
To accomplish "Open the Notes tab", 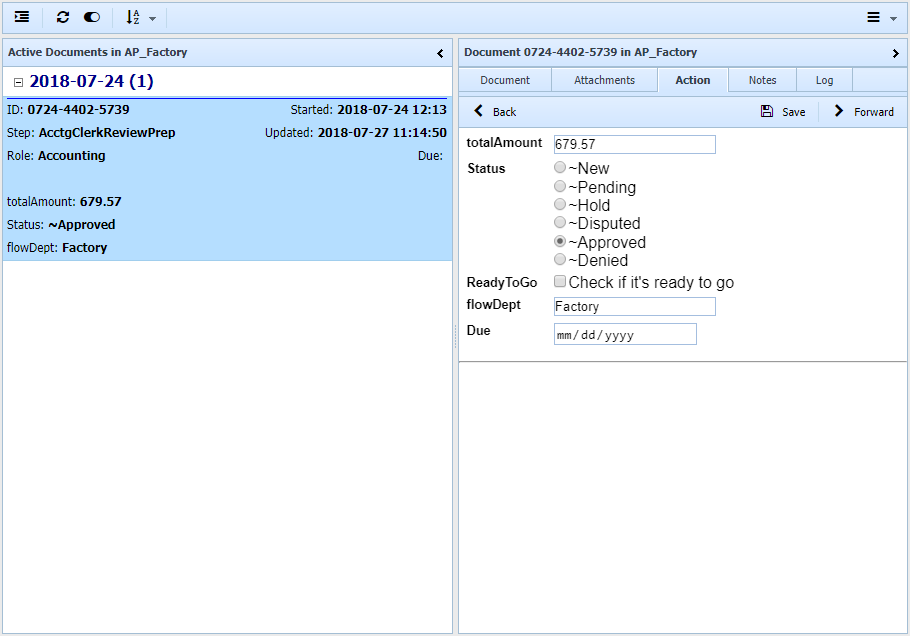I will (x=762, y=80).
